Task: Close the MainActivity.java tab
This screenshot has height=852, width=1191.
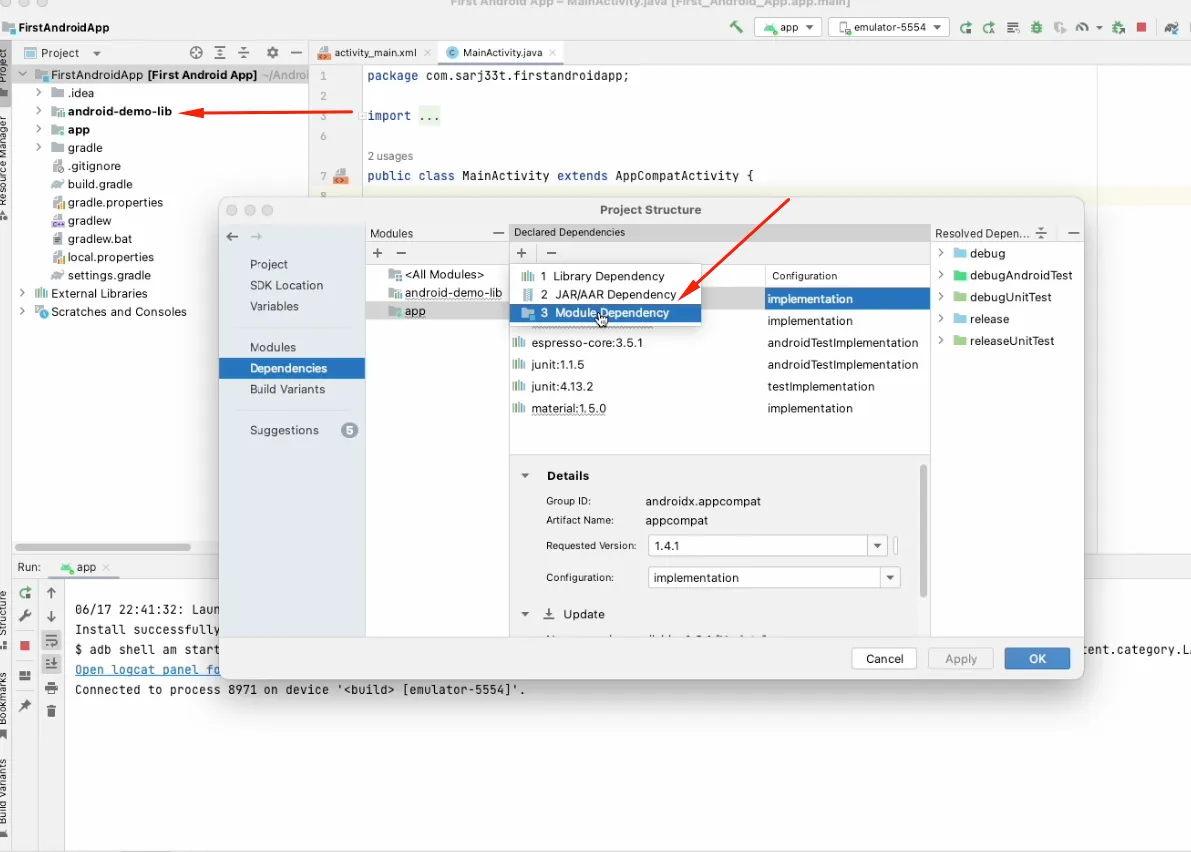Action: pyautogui.click(x=552, y=52)
